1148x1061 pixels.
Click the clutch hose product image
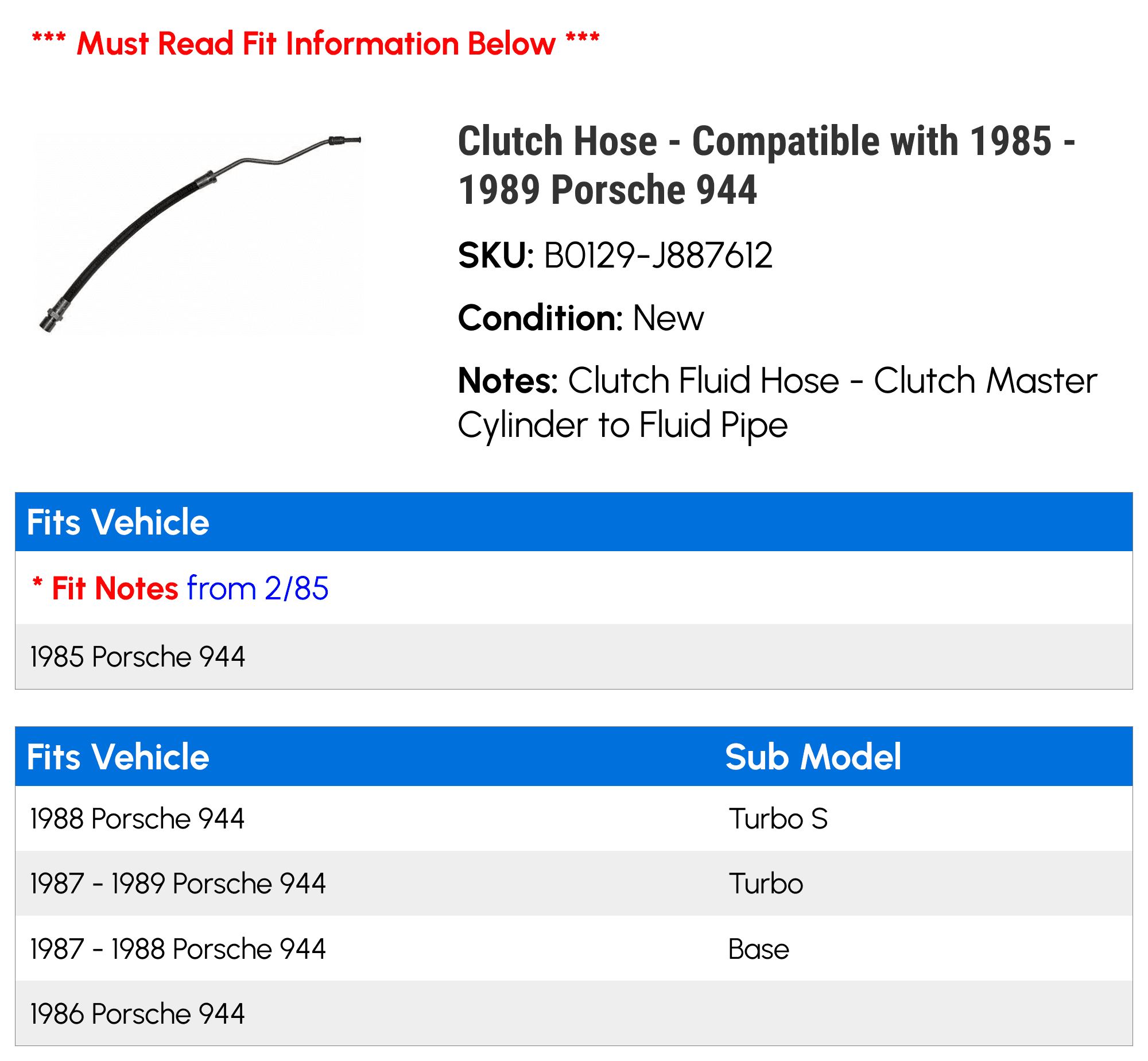point(200,234)
